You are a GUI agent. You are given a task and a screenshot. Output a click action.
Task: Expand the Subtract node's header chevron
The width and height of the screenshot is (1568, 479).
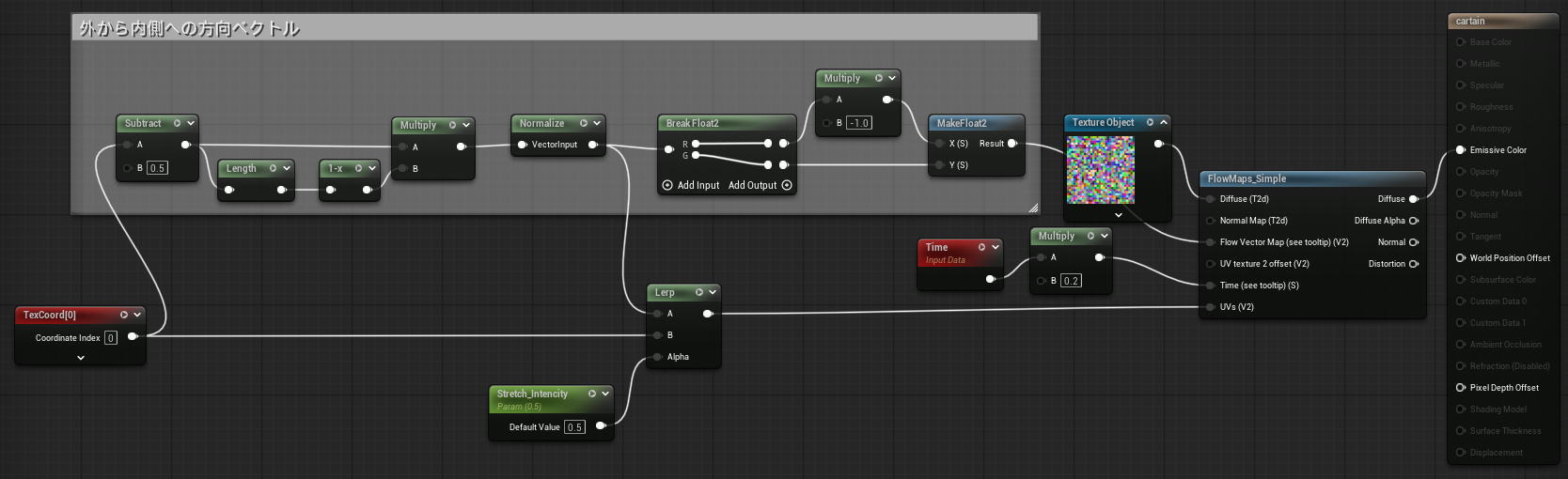(191, 123)
